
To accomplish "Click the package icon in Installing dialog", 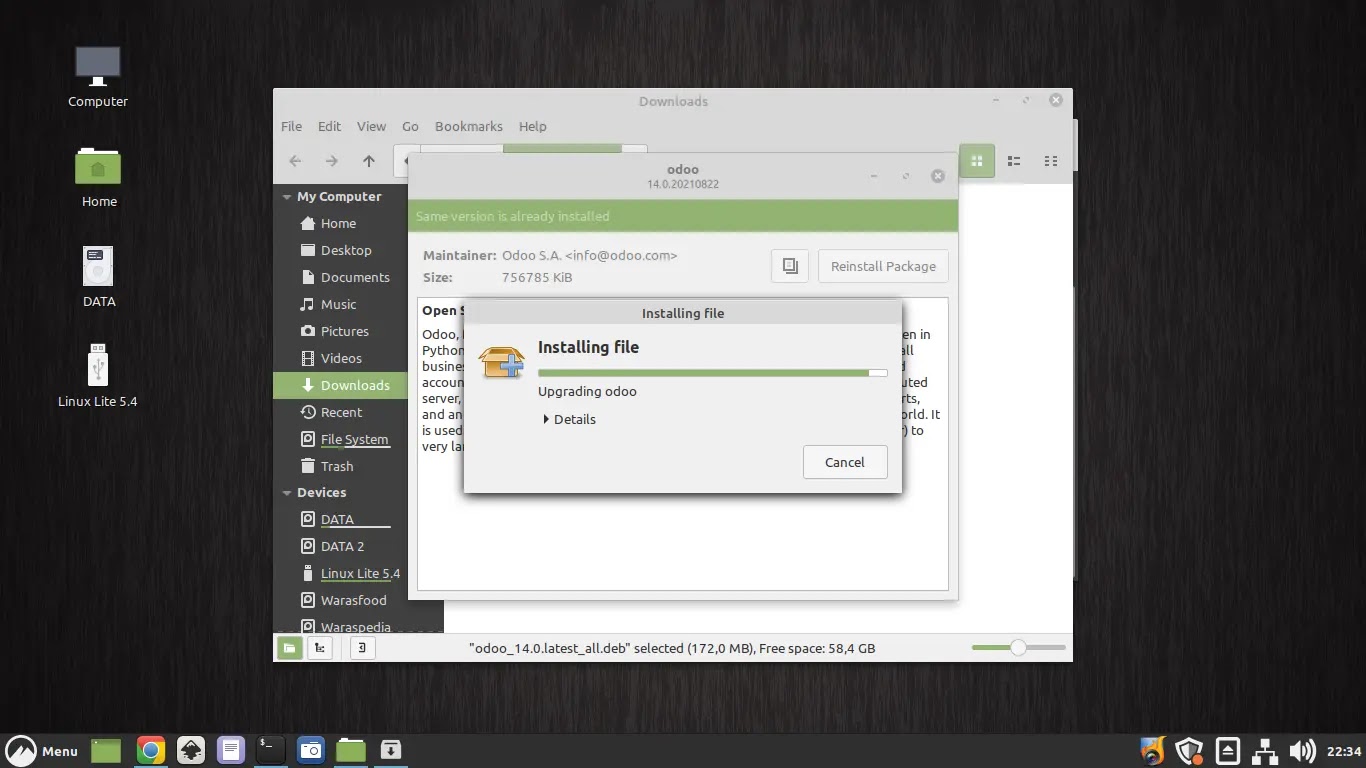I will click(x=502, y=362).
